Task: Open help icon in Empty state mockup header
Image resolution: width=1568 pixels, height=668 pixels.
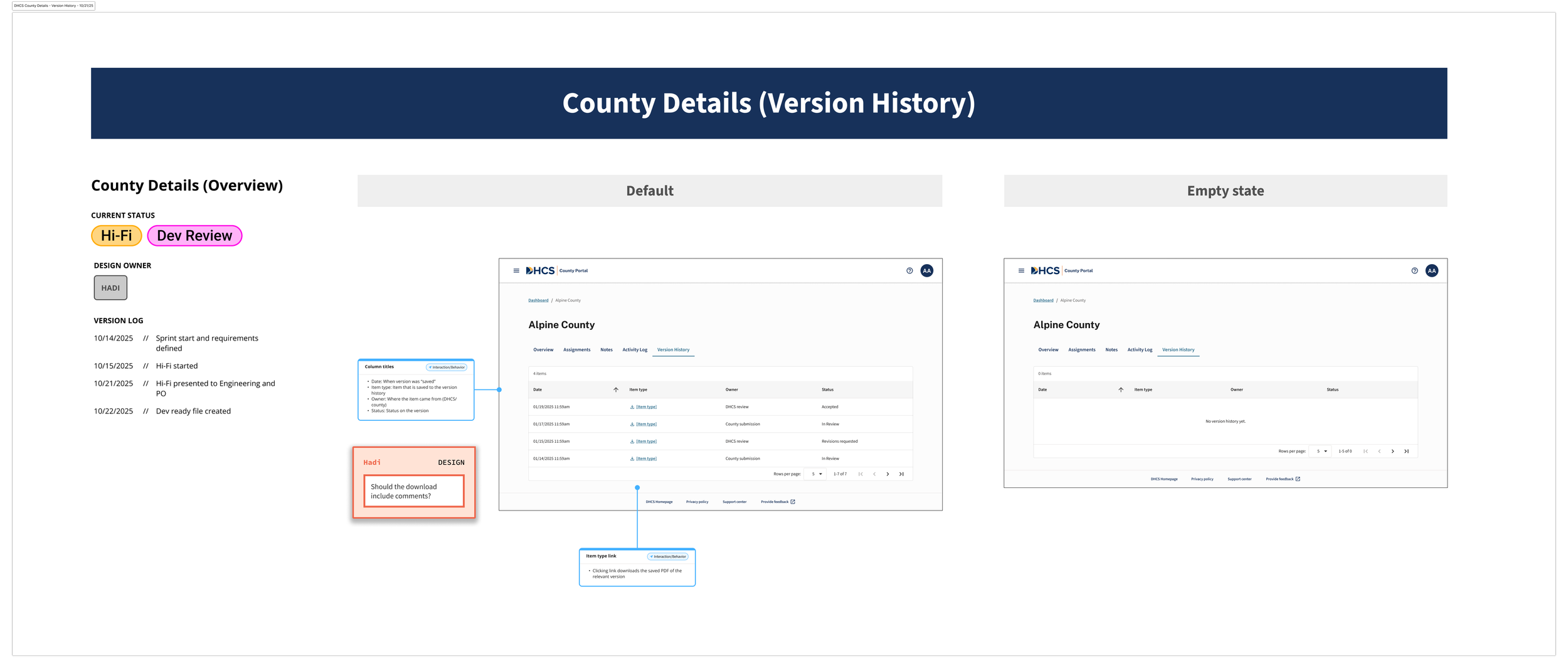Action: tap(1414, 271)
